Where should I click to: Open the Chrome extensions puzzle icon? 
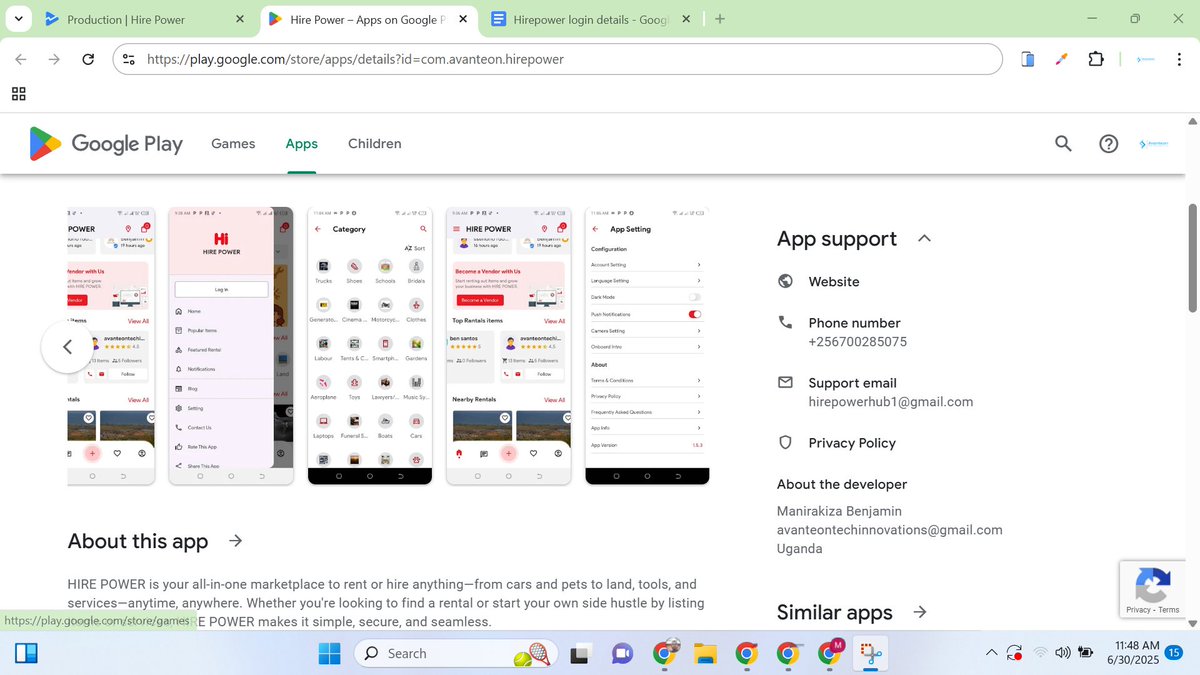(x=1096, y=59)
